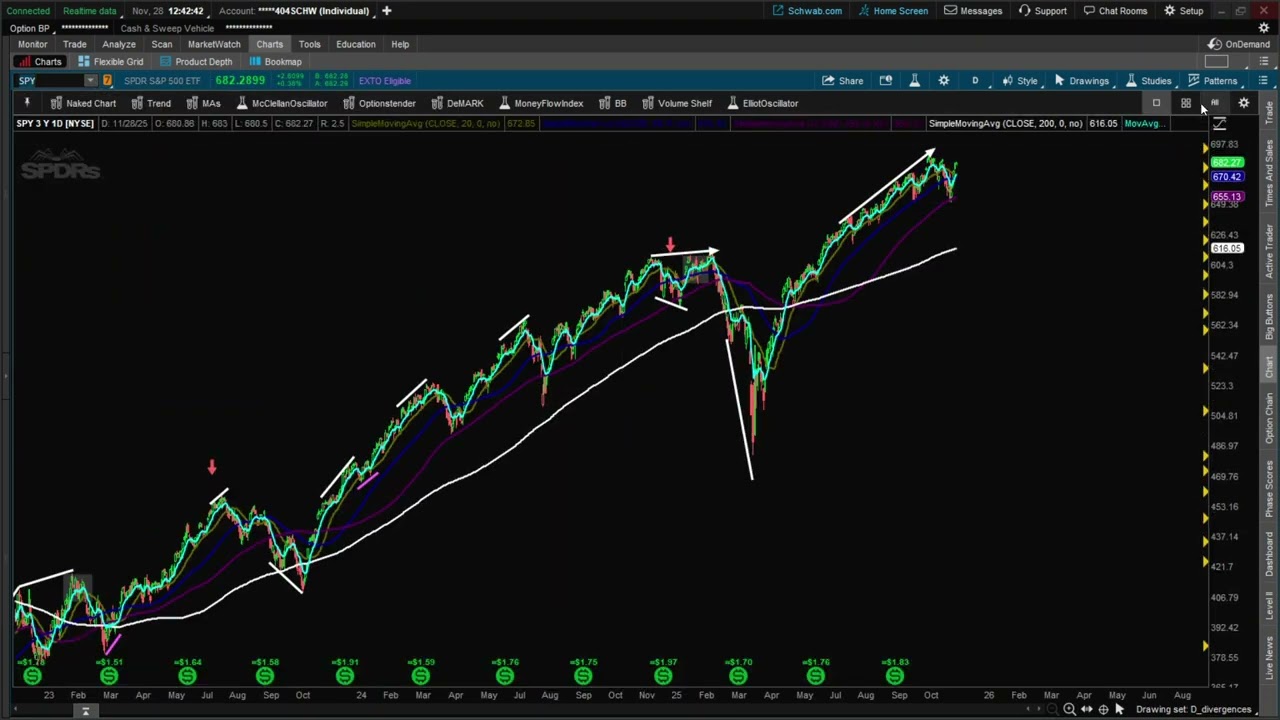Open the Dashboard side panel
Image resolution: width=1280 pixels, height=720 pixels.
tap(1270, 554)
